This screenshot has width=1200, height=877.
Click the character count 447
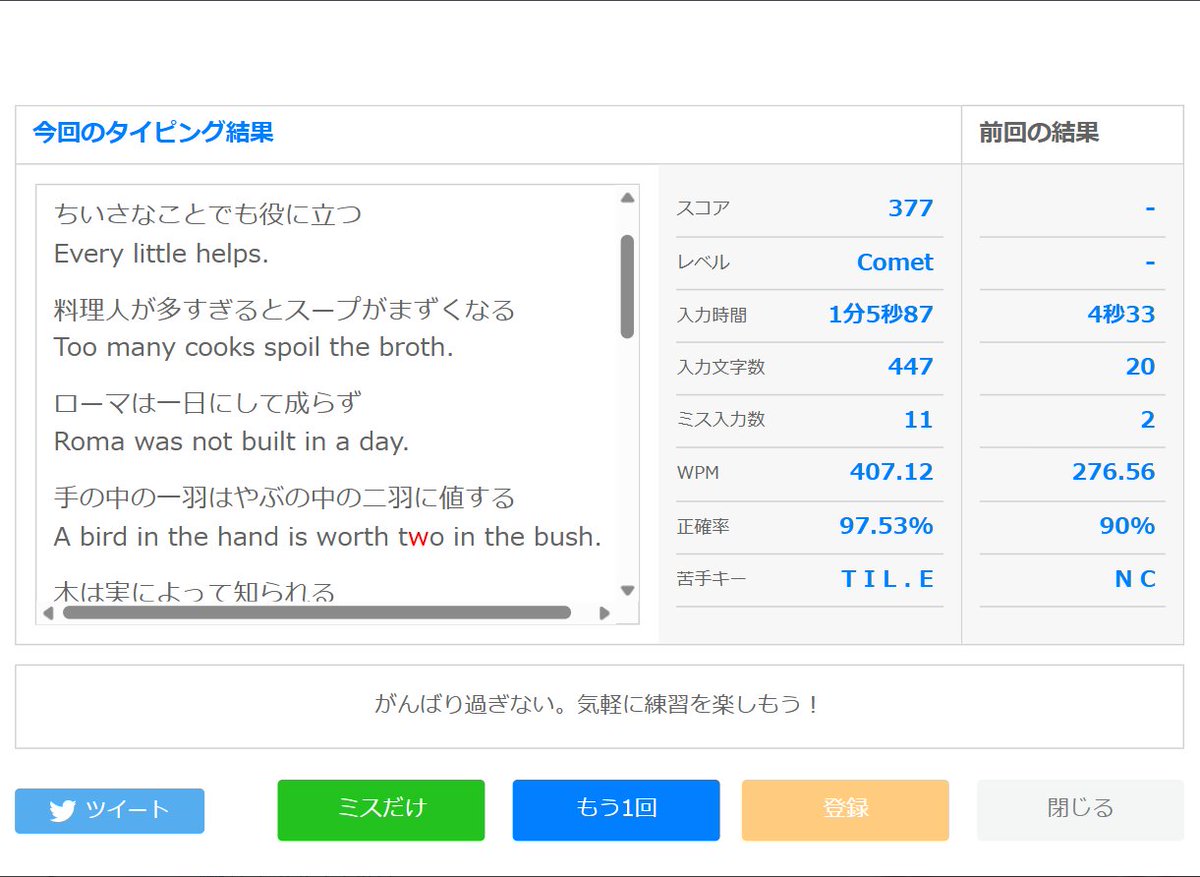pyautogui.click(x=910, y=367)
